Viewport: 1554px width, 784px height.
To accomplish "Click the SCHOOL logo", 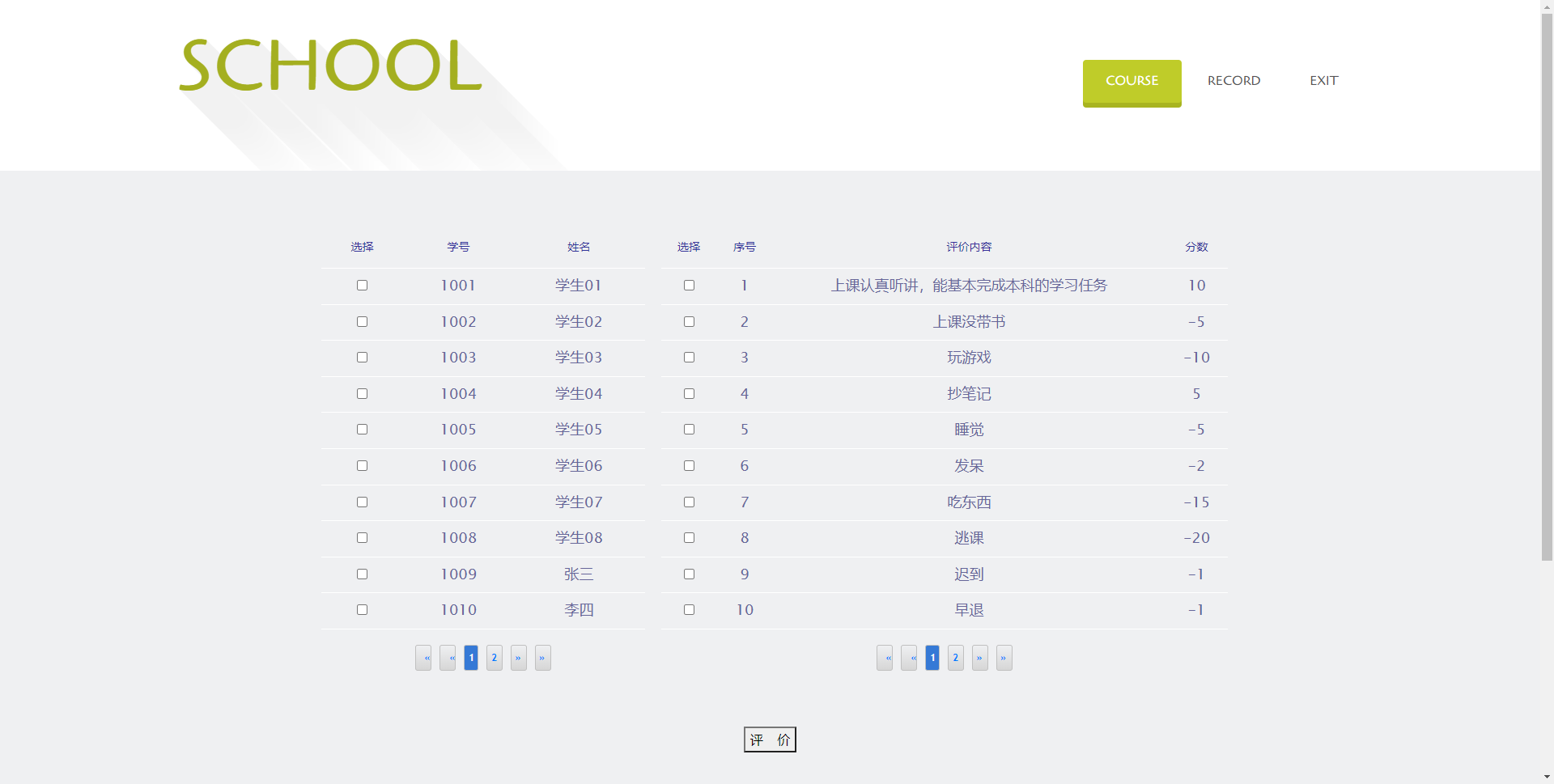I will coord(330,66).
